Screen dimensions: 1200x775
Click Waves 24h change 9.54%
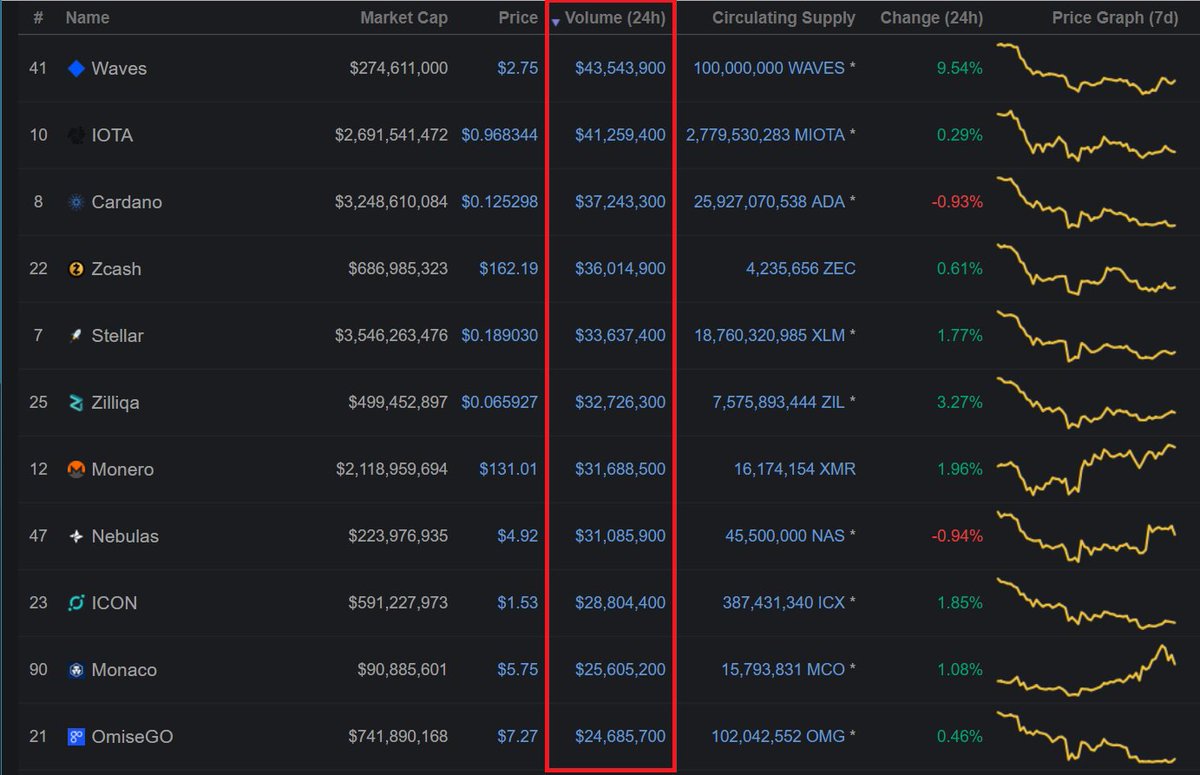(x=962, y=68)
